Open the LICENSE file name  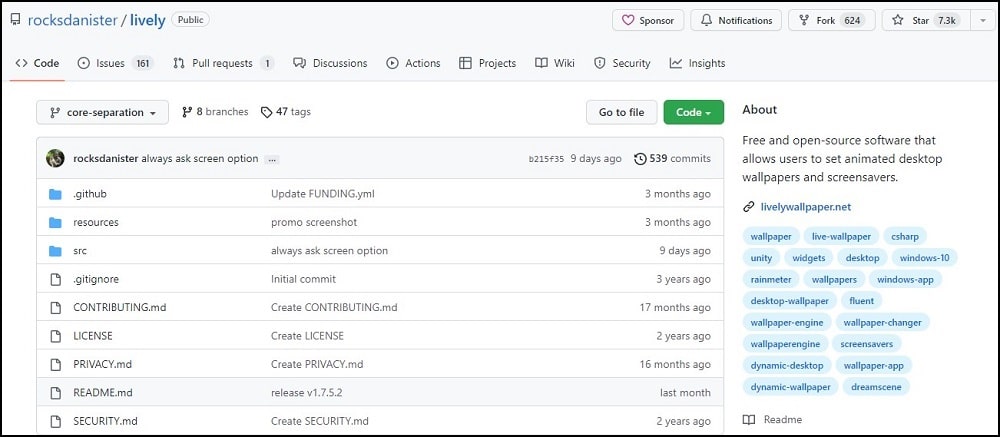tap(92, 336)
